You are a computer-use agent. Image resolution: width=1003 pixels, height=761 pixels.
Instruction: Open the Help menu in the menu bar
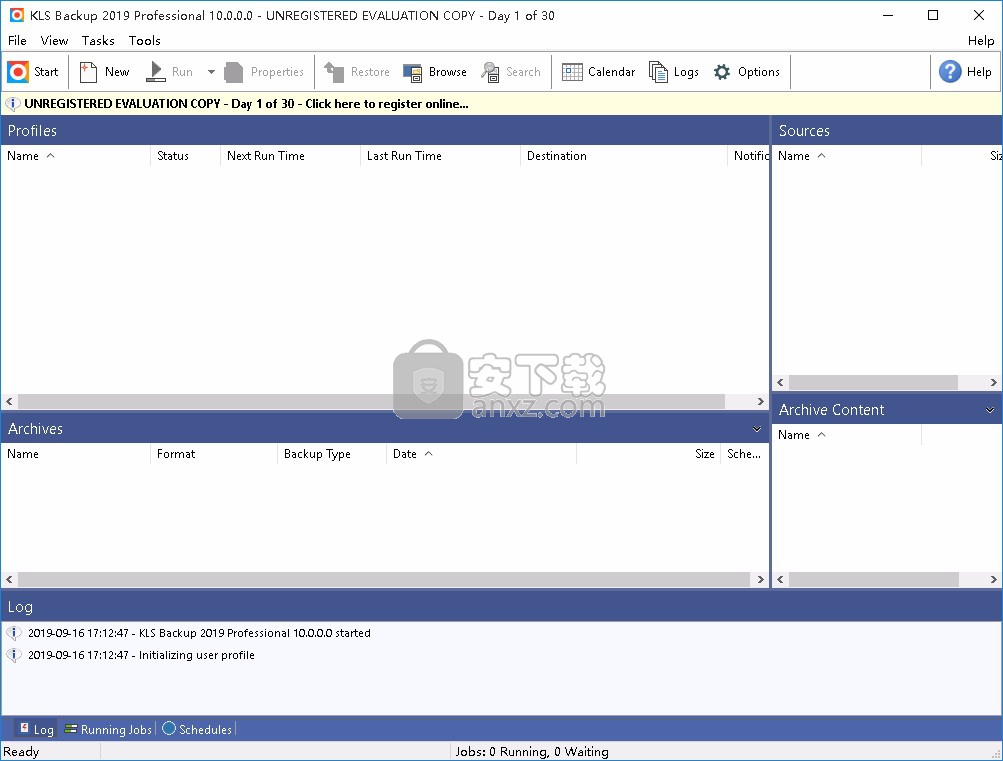click(x=981, y=40)
